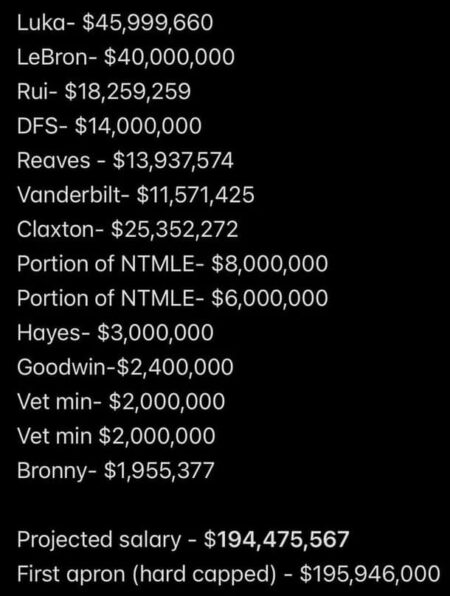Click the Goodwin $2,400,000 entry
Screen dimensions: 450x596
coord(125,368)
